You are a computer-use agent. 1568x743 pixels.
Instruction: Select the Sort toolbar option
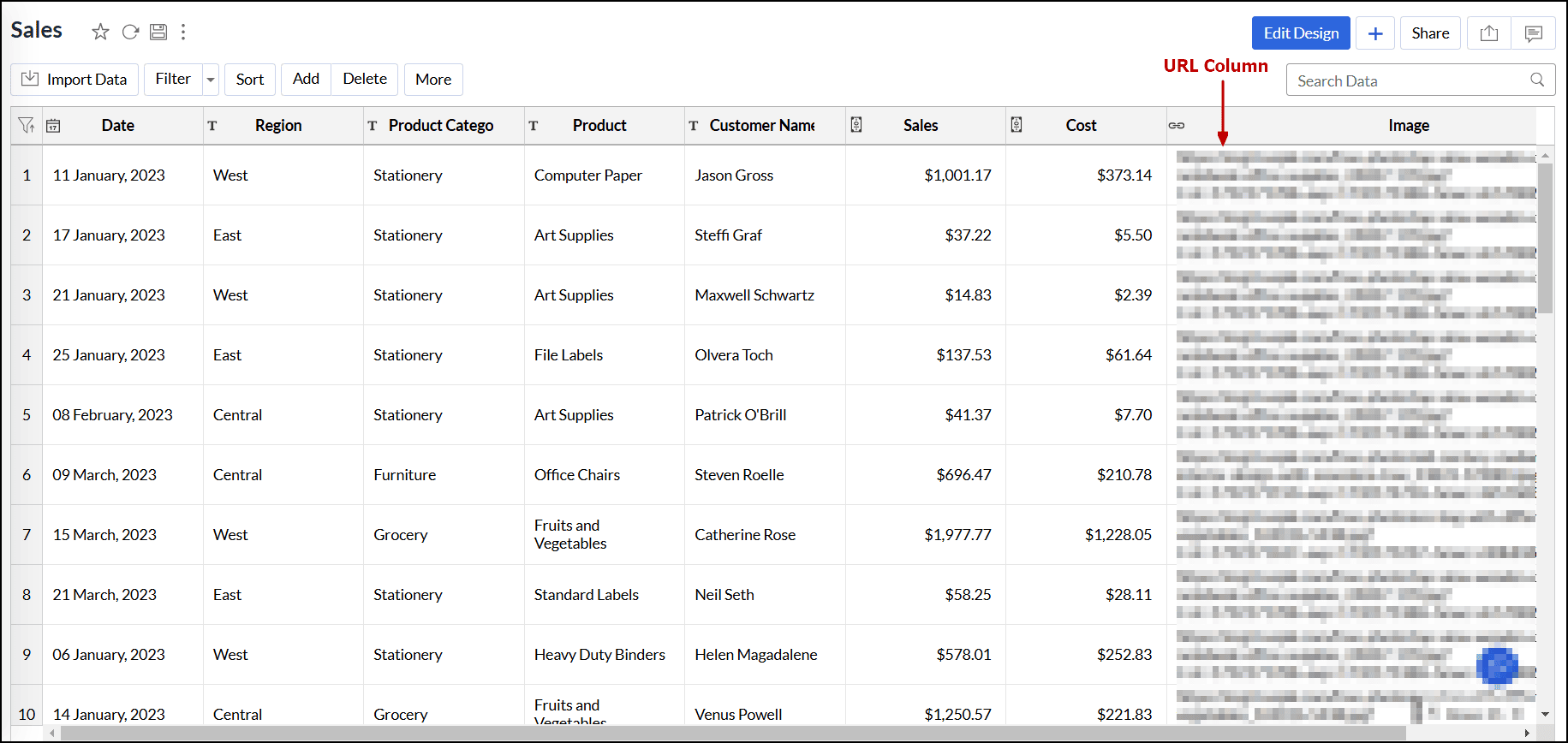[250, 80]
